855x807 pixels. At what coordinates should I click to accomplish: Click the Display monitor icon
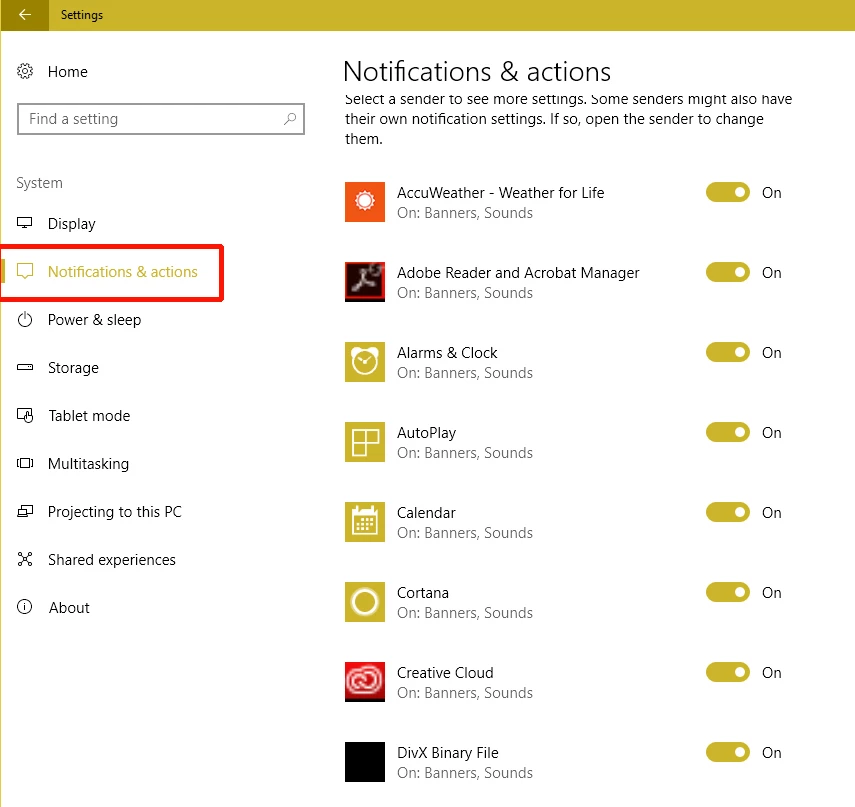(25, 223)
